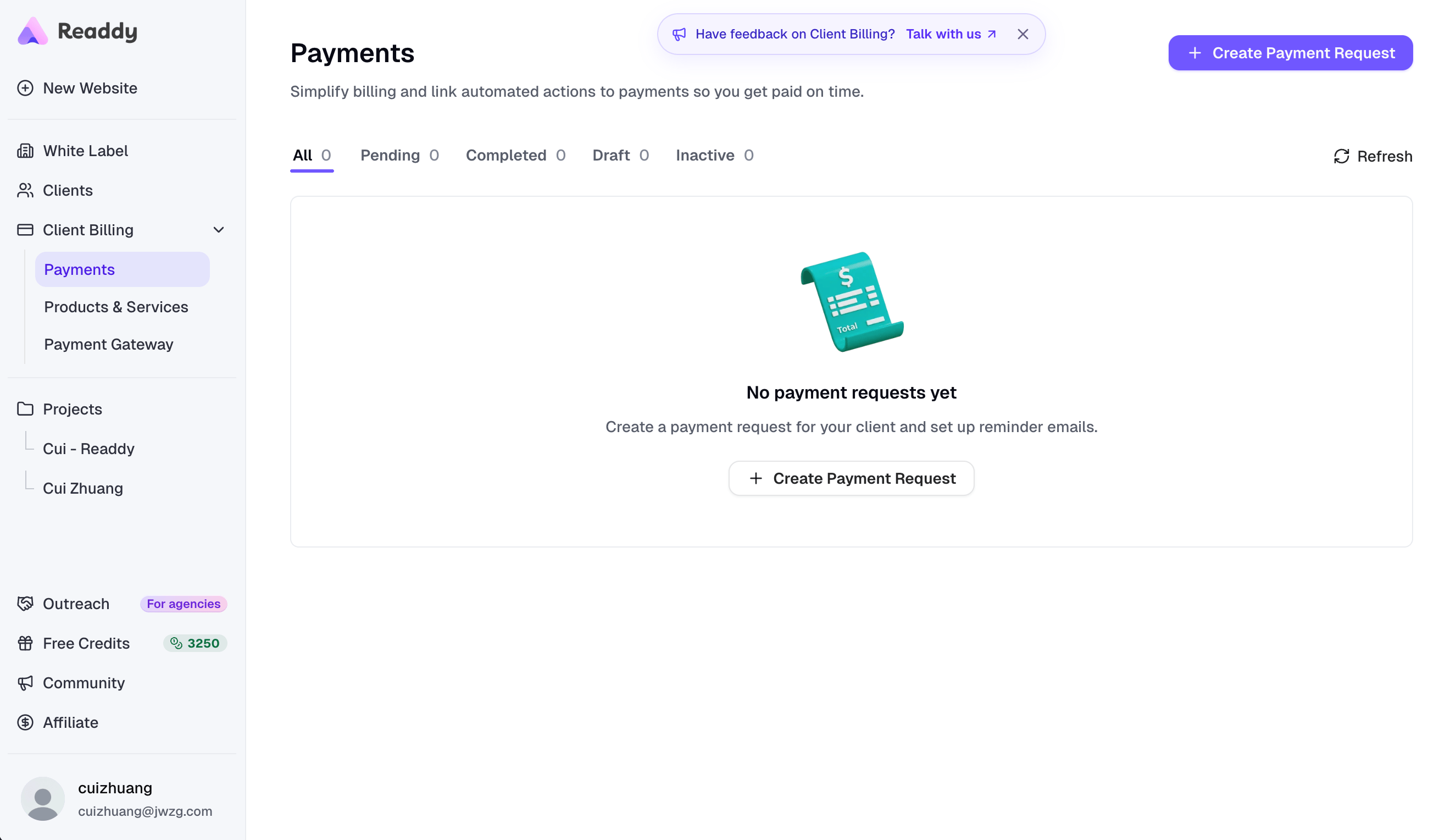Open the Clients page
The image size is (1456, 840).
click(x=68, y=190)
